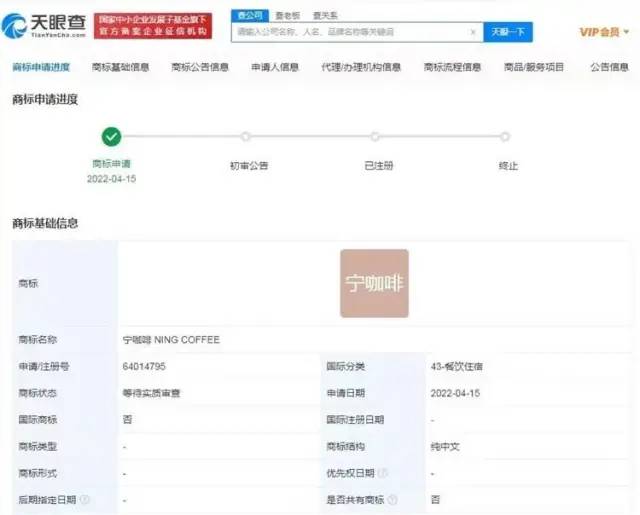Click the 宁咖啡 trademark image thumbnail
The width and height of the screenshot is (640, 515).
coord(374,283)
